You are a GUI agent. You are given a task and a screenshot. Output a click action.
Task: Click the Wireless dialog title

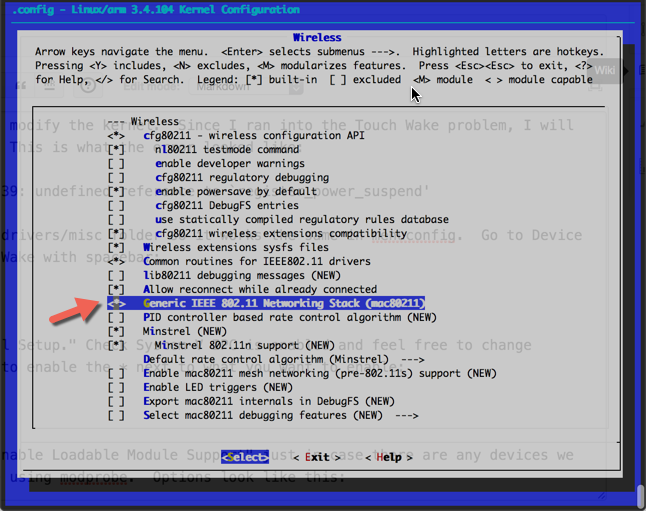click(x=317, y=38)
